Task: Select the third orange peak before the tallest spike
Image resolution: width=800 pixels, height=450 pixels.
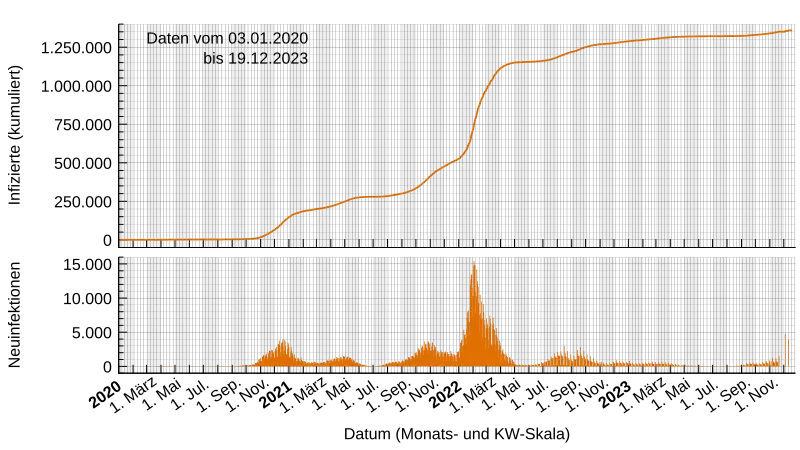Action: 427,345
